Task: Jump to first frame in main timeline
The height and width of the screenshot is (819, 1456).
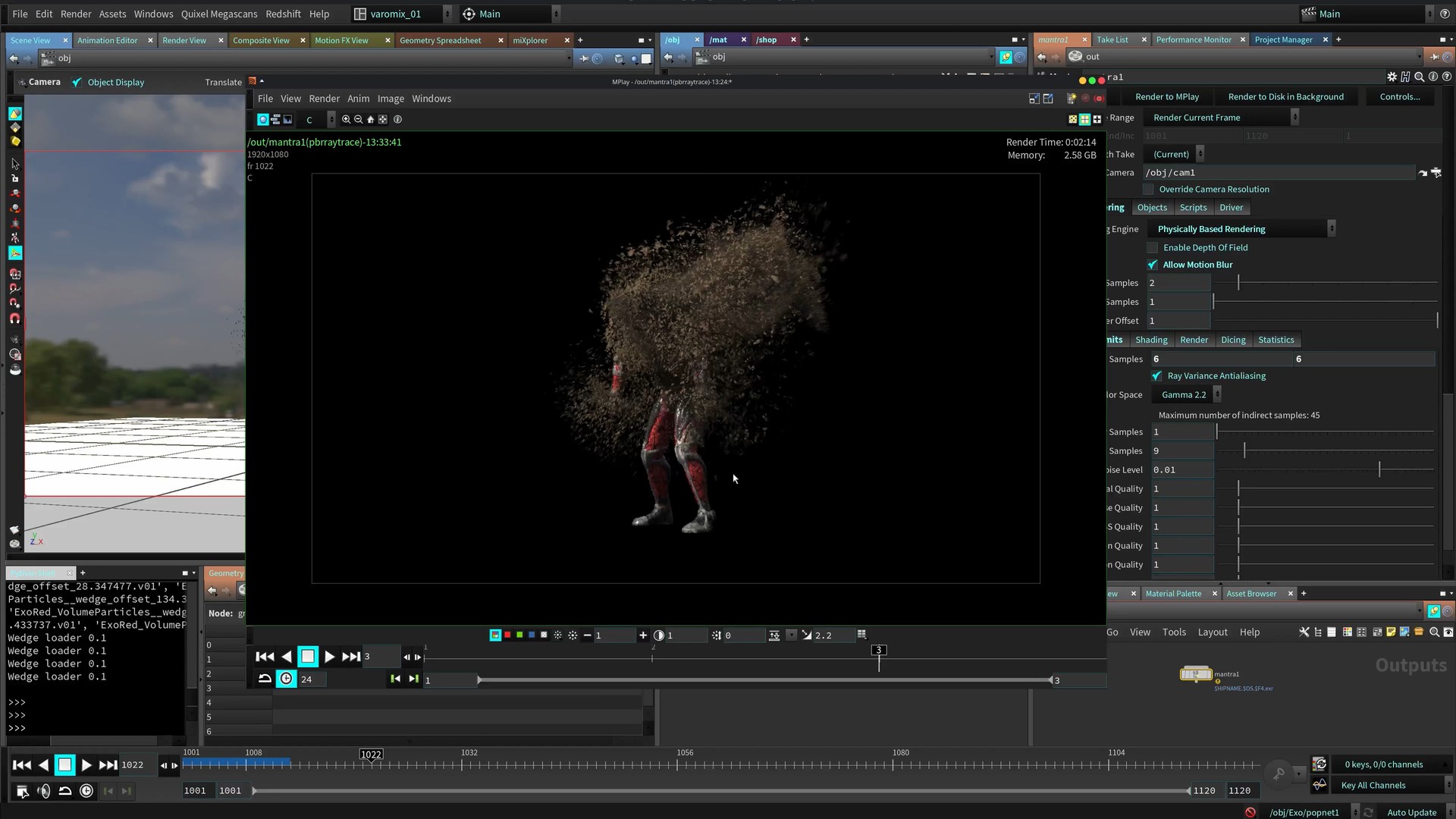Action: [22, 765]
